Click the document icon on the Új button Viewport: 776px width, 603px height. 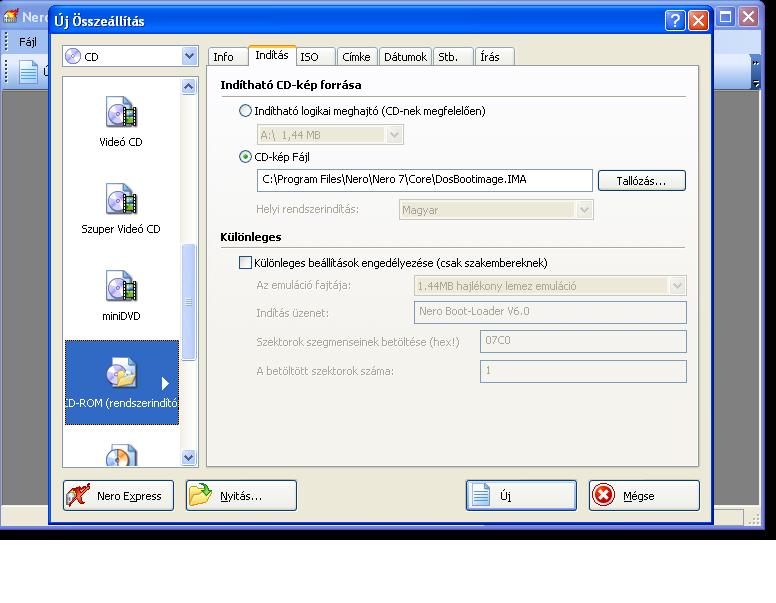(481, 495)
